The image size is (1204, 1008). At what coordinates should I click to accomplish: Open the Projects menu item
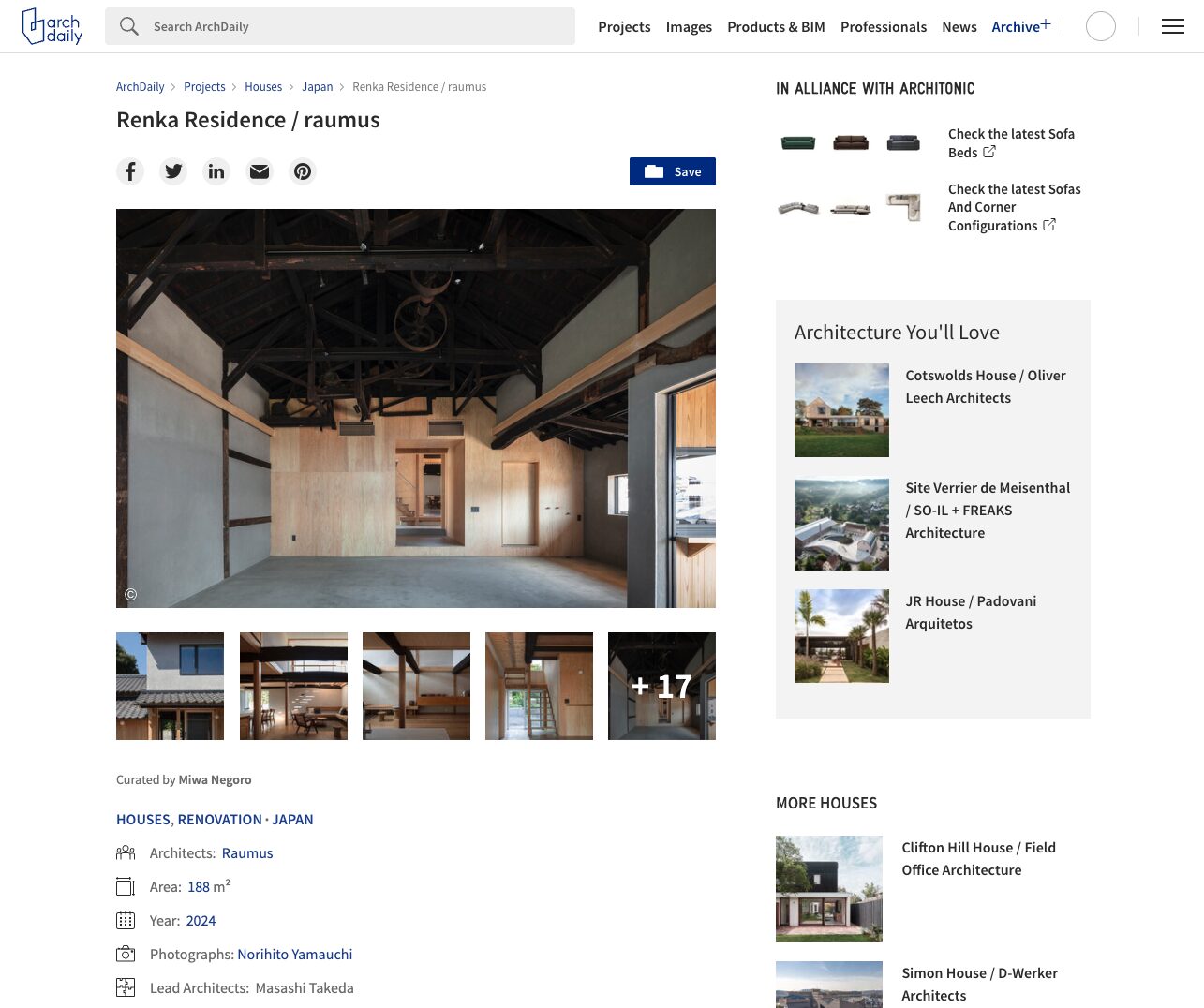click(x=624, y=27)
